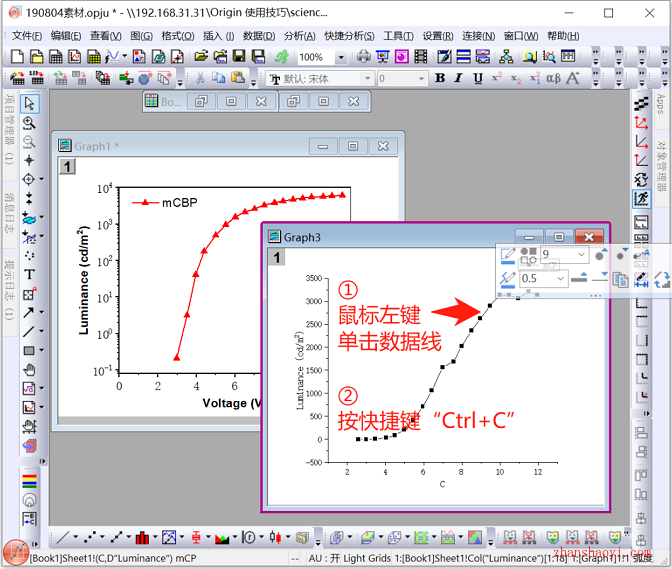Viewport: 672px width, 569px height.
Task: Restore the minimized Book window
Action: click(201, 102)
